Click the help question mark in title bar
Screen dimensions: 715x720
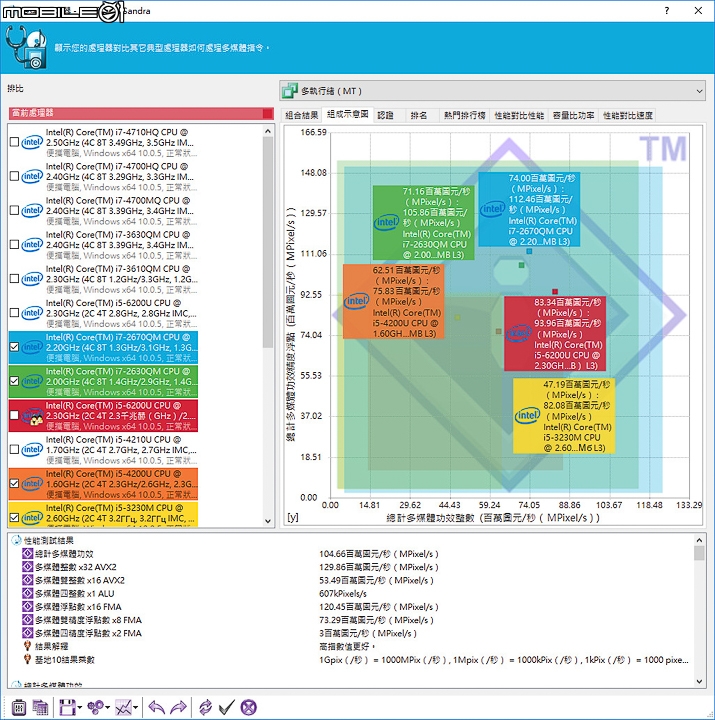667,11
